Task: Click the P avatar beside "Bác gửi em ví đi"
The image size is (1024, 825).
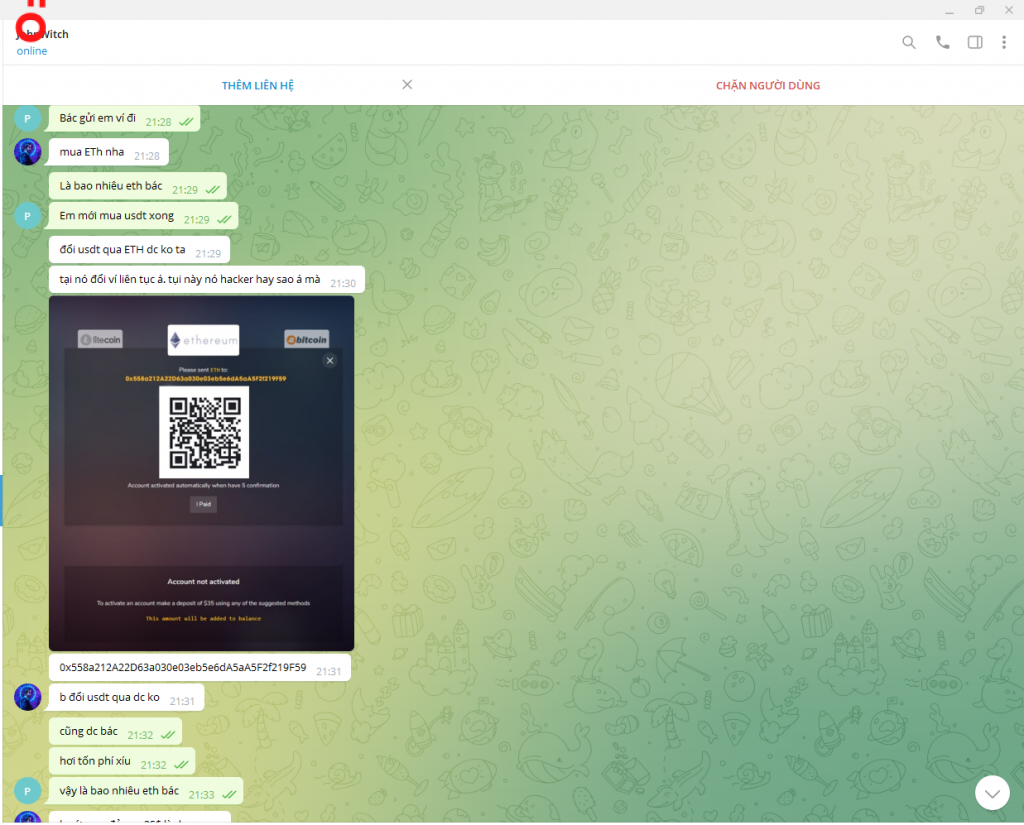Action: coord(28,118)
